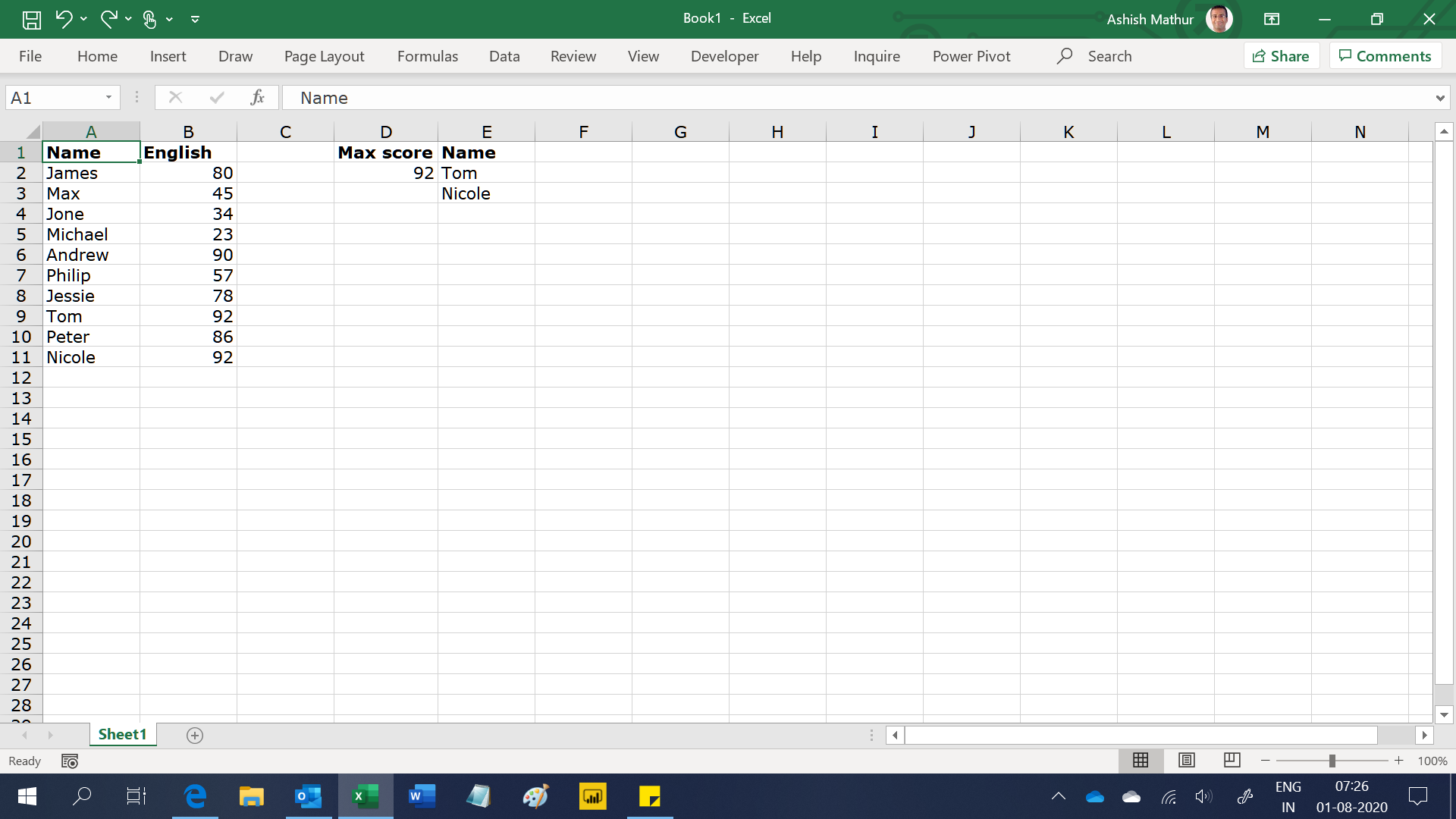This screenshot has height=819, width=1456.
Task: Click the Redo arrow icon
Action: 108,19
